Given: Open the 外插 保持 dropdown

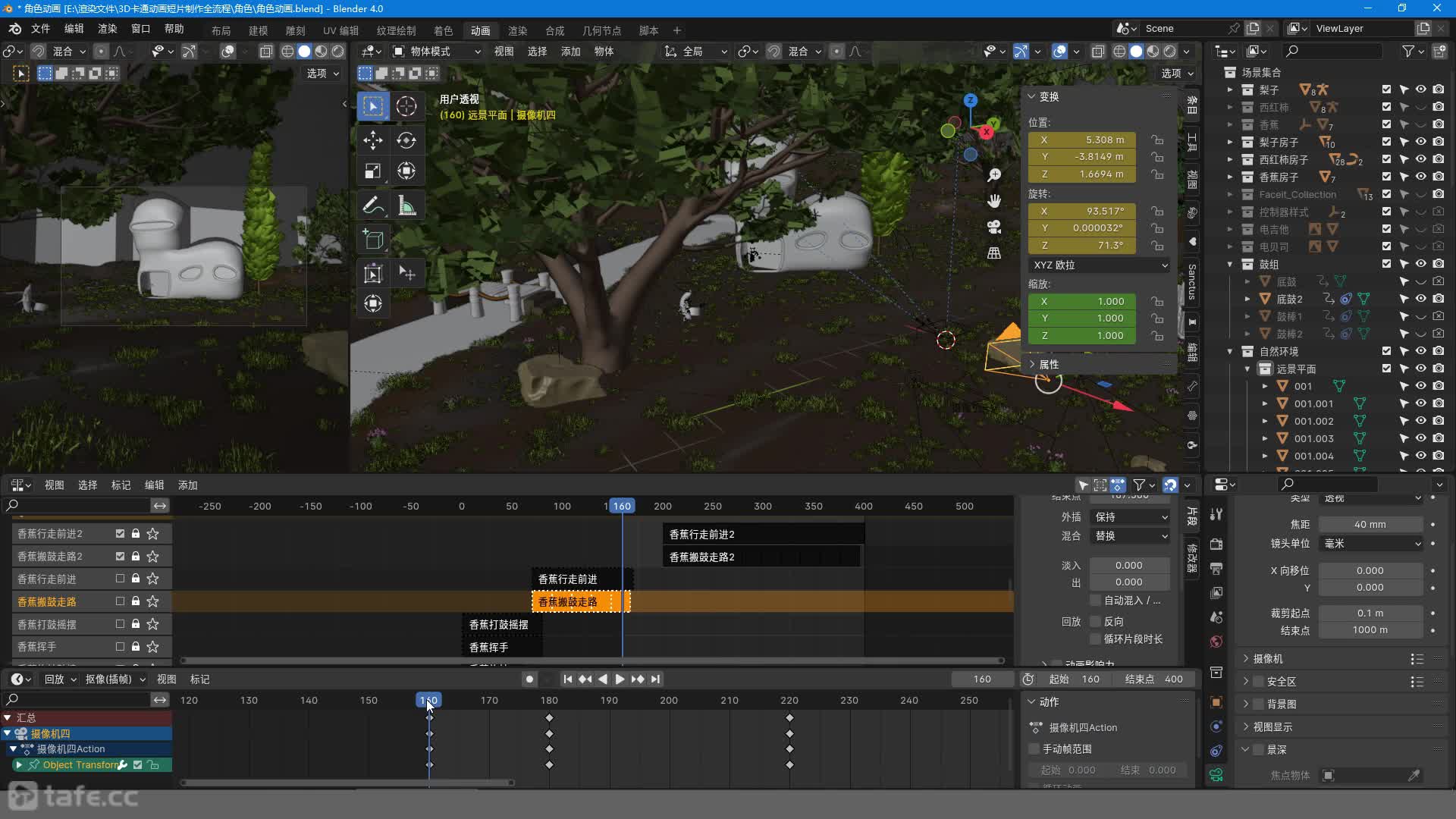Looking at the screenshot, I should point(1130,517).
